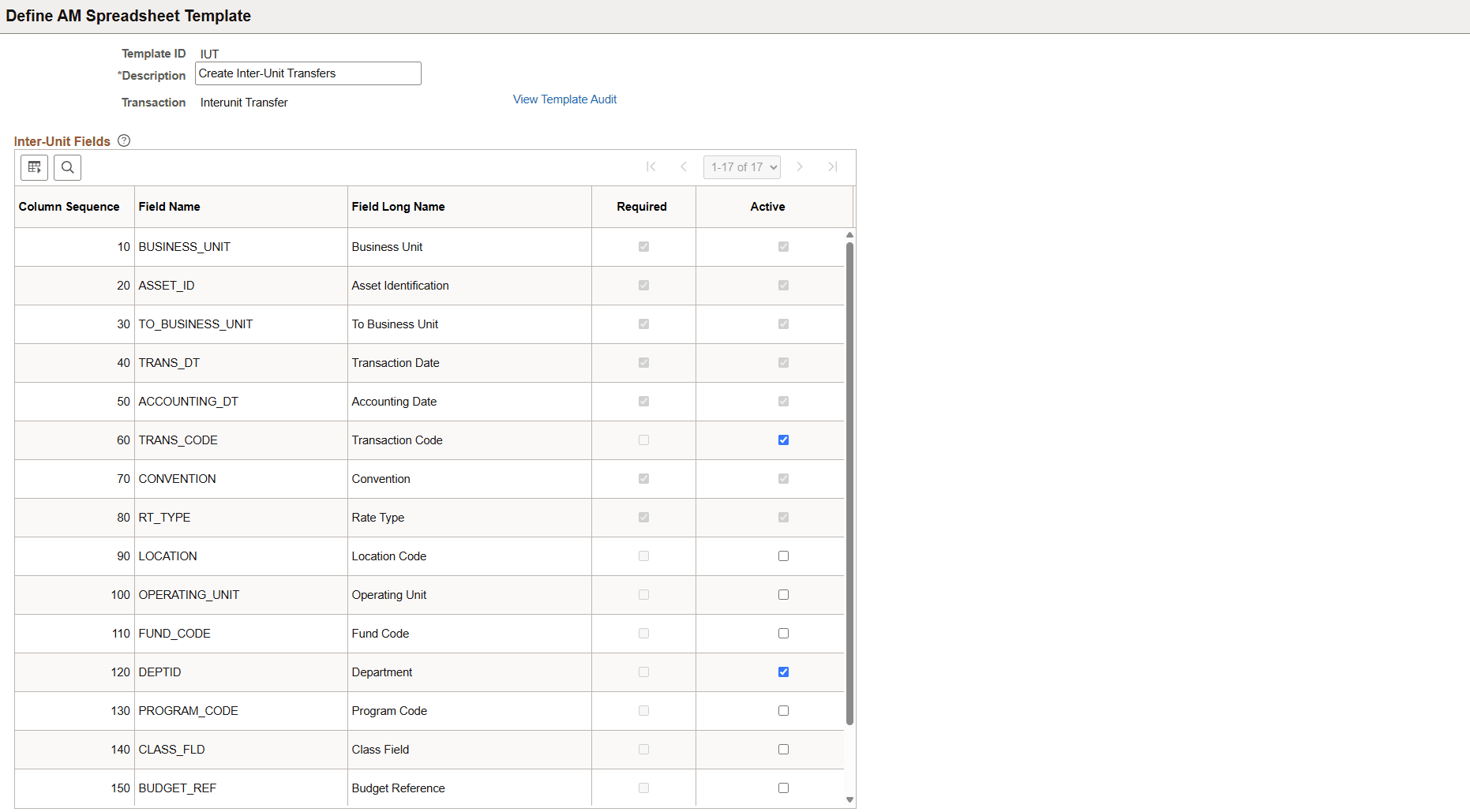Enable Active for FUND_CODE field
Image resolution: width=1470 pixels, height=812 pixels.
[782, 633]
